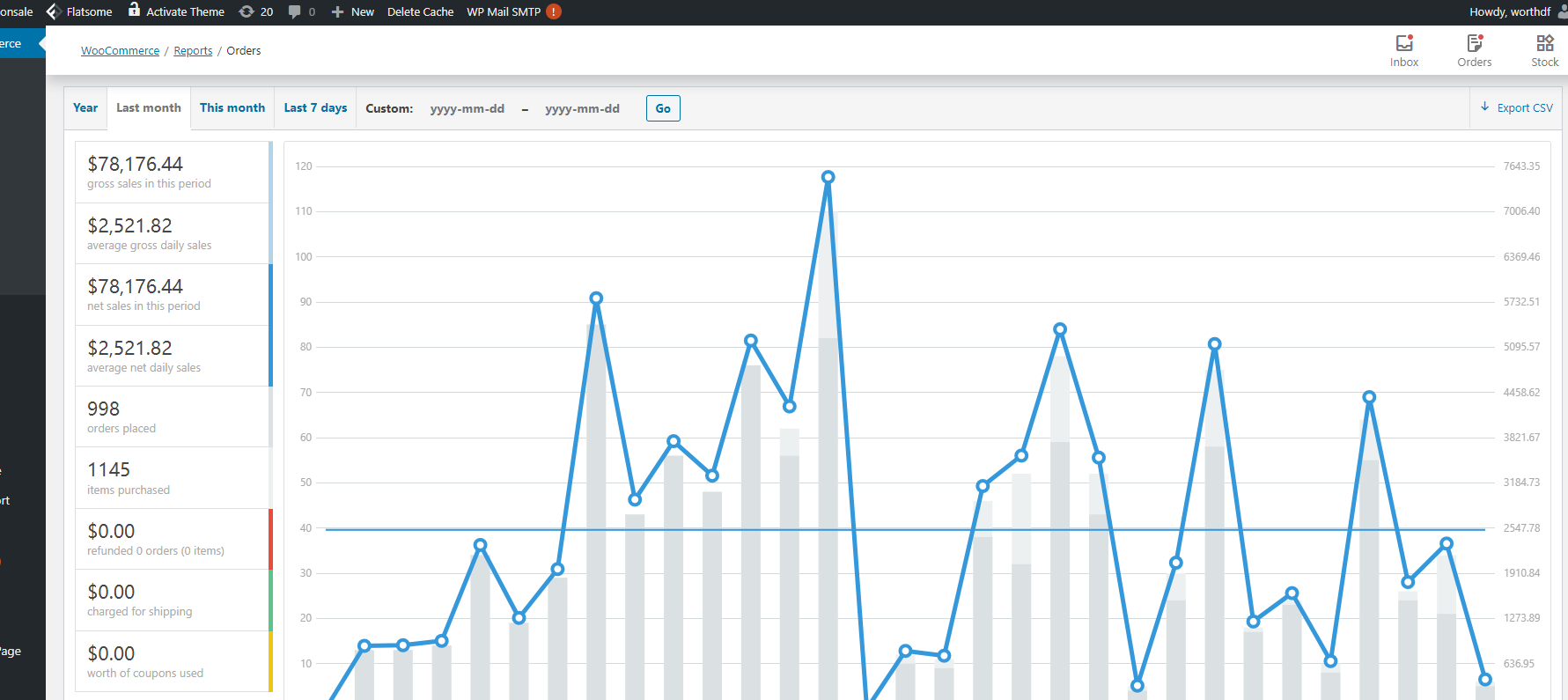Toggle items purchased legend item
Image resolution: width=1568 pixels, height=700 pixels.
(173, 478)
